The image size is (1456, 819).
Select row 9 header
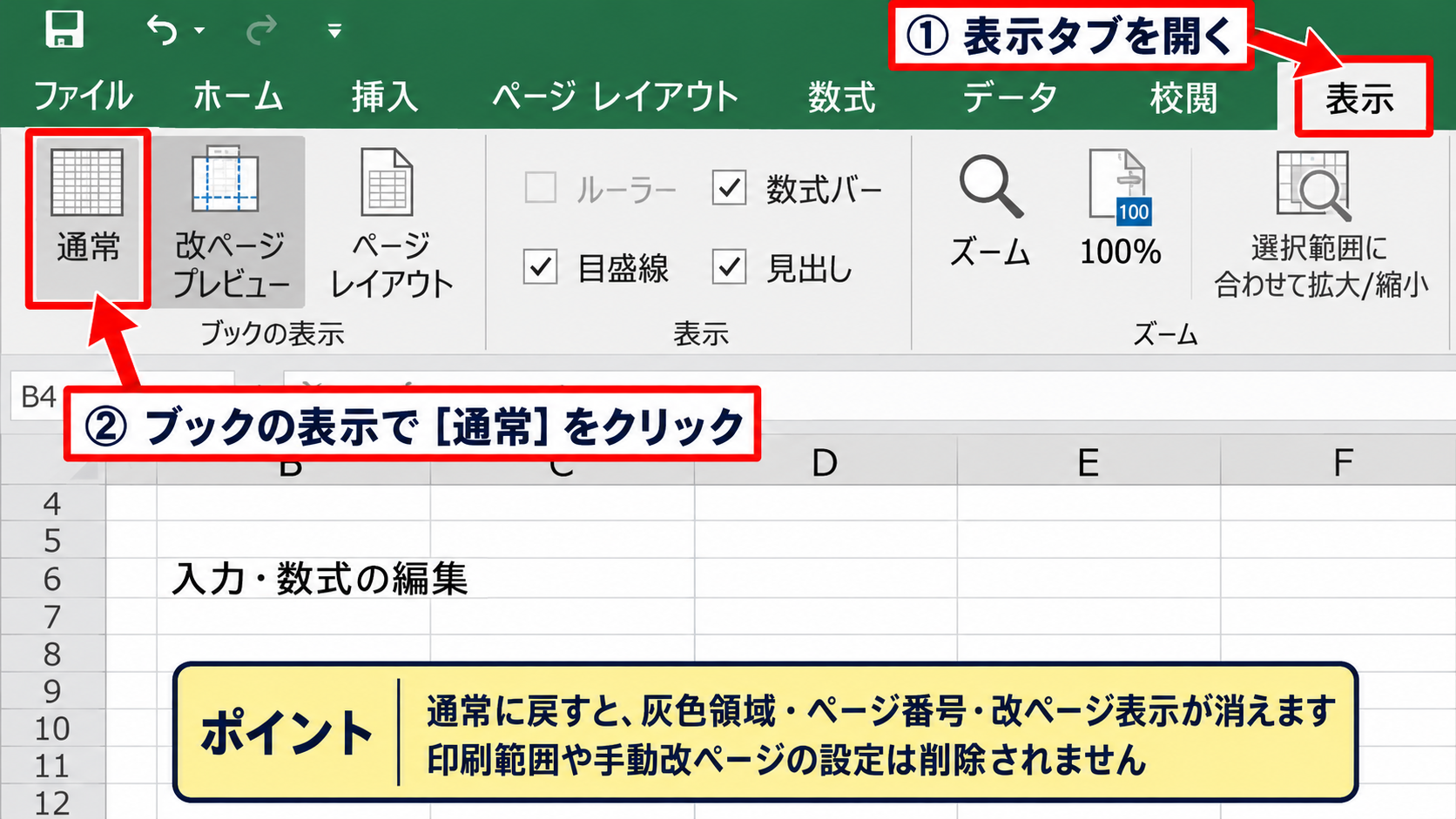(x=53, y=691)
